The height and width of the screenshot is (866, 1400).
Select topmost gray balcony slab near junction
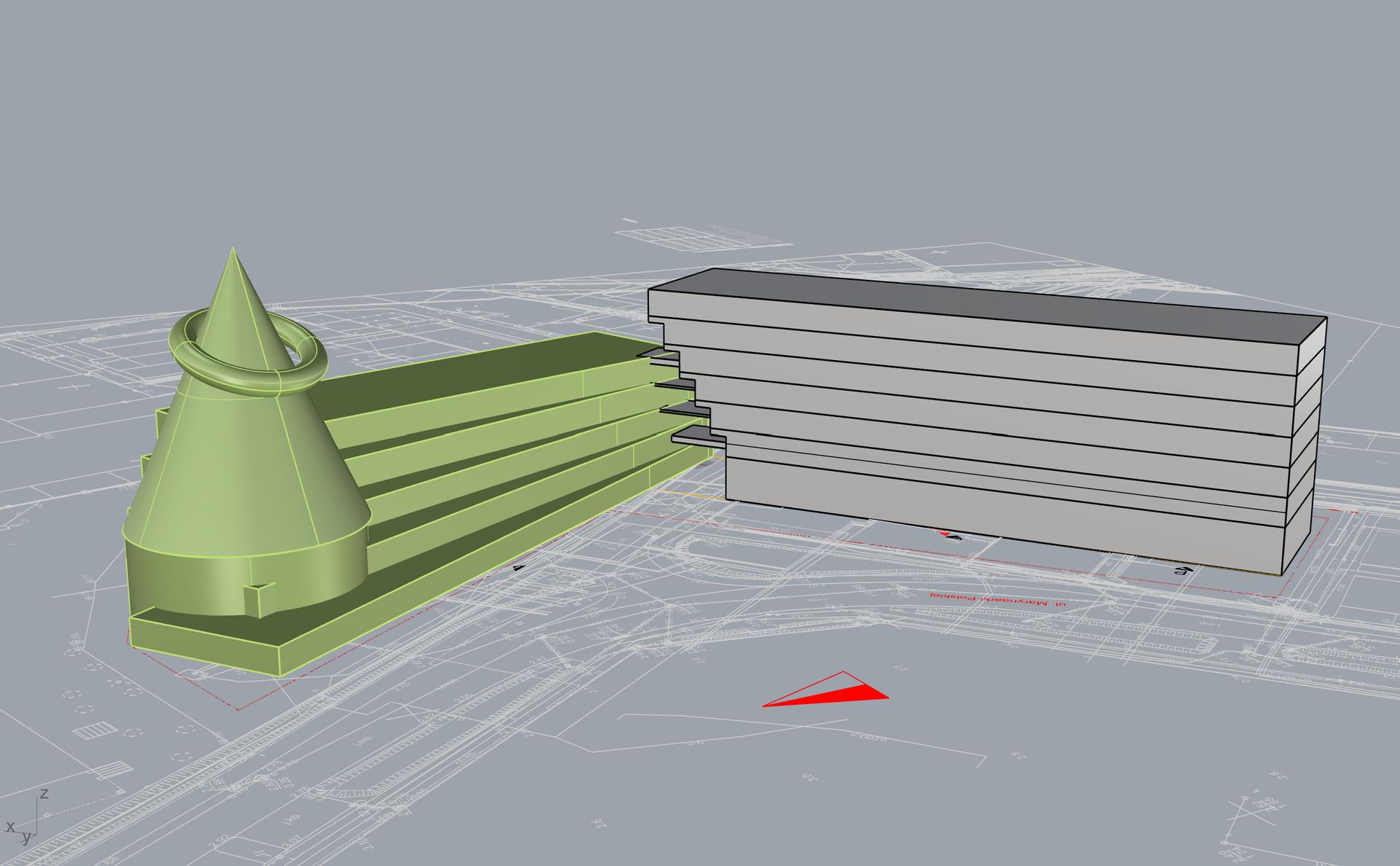(662, 354)
